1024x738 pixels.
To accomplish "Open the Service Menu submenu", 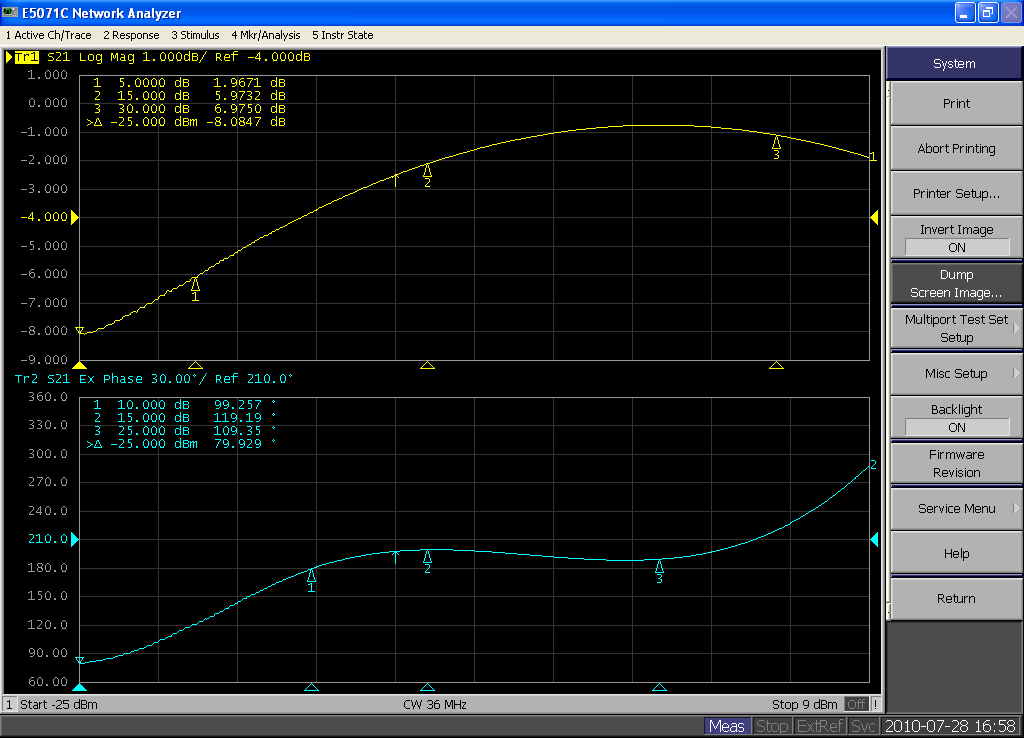I will (956, 508).
